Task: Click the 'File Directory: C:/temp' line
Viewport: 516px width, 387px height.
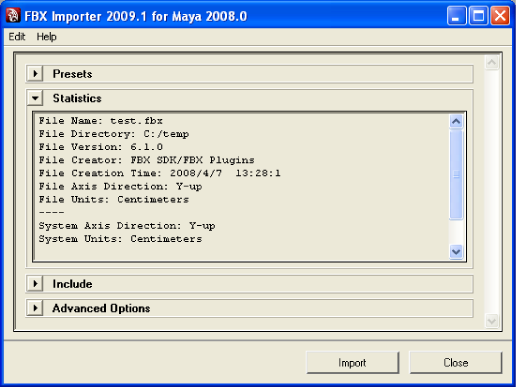Action: (114, 134)
